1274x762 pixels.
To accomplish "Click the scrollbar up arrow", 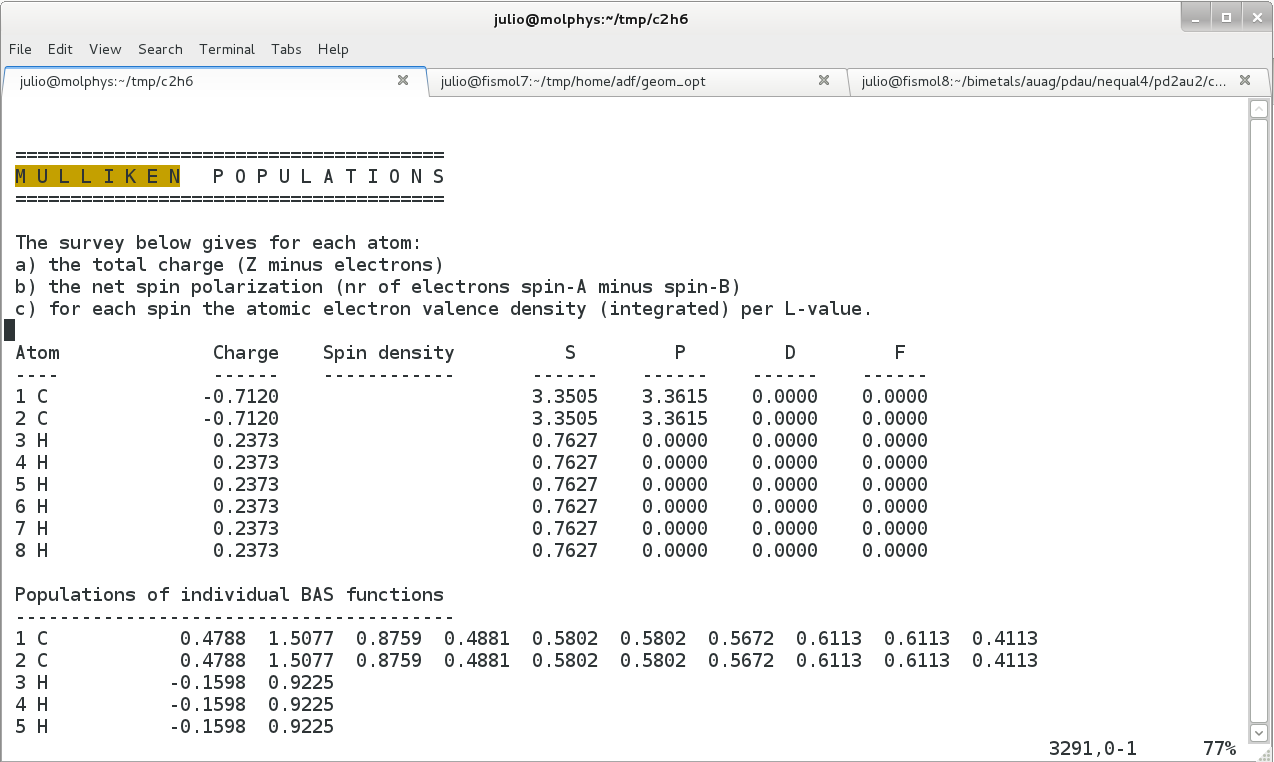I will (x=1260, y=109).
